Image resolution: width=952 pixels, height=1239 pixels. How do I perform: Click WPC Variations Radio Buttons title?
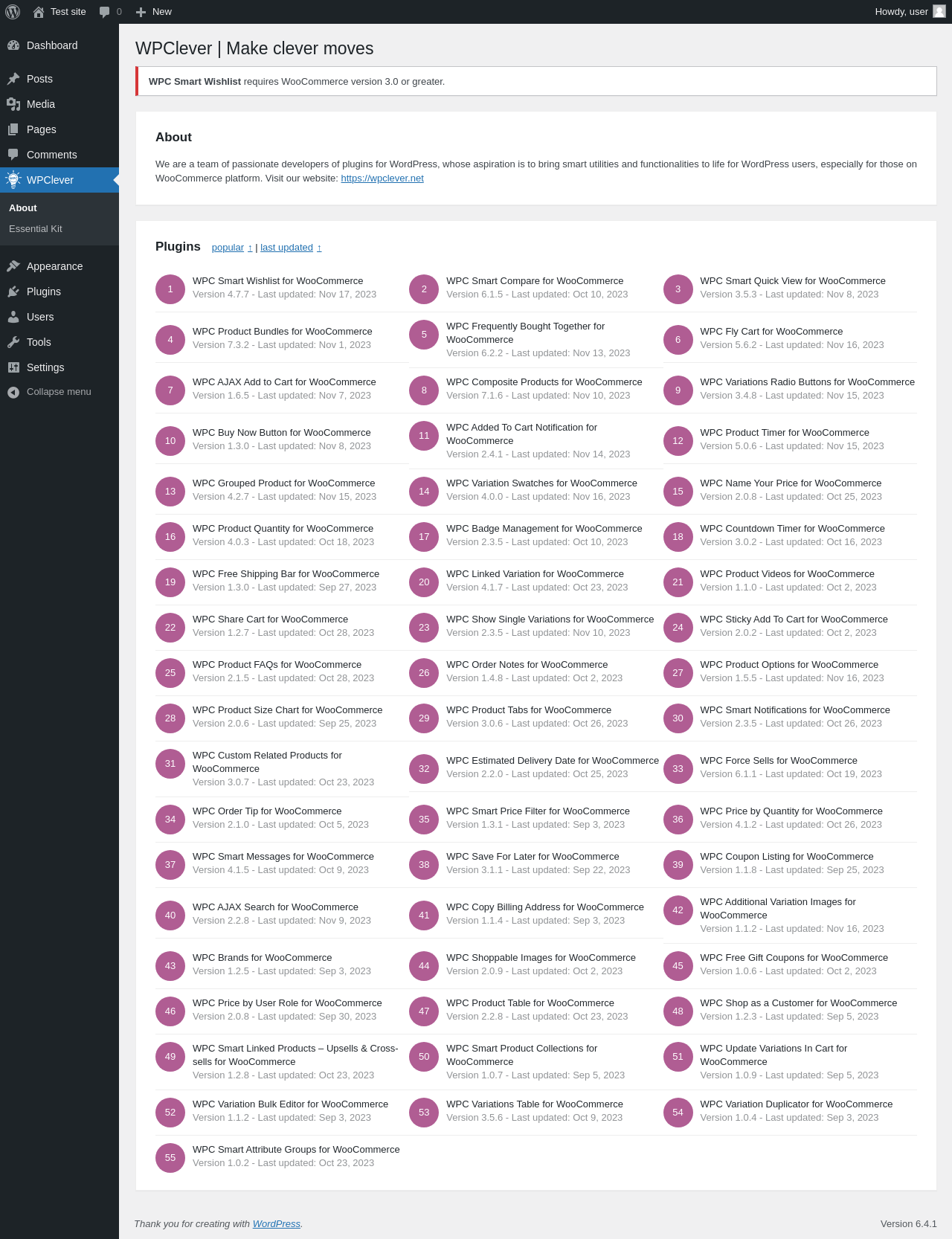point(808,382)
